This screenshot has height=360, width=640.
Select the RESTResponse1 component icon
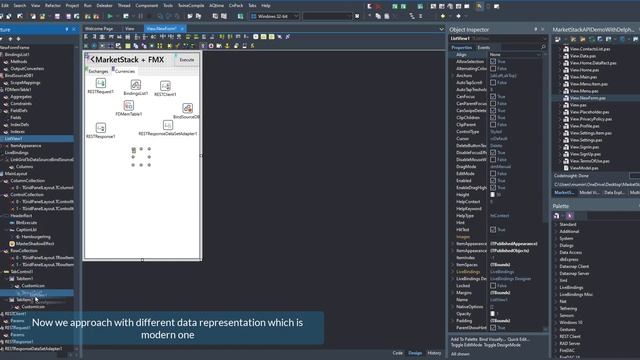pyautogui.click(x=100, y=128)
